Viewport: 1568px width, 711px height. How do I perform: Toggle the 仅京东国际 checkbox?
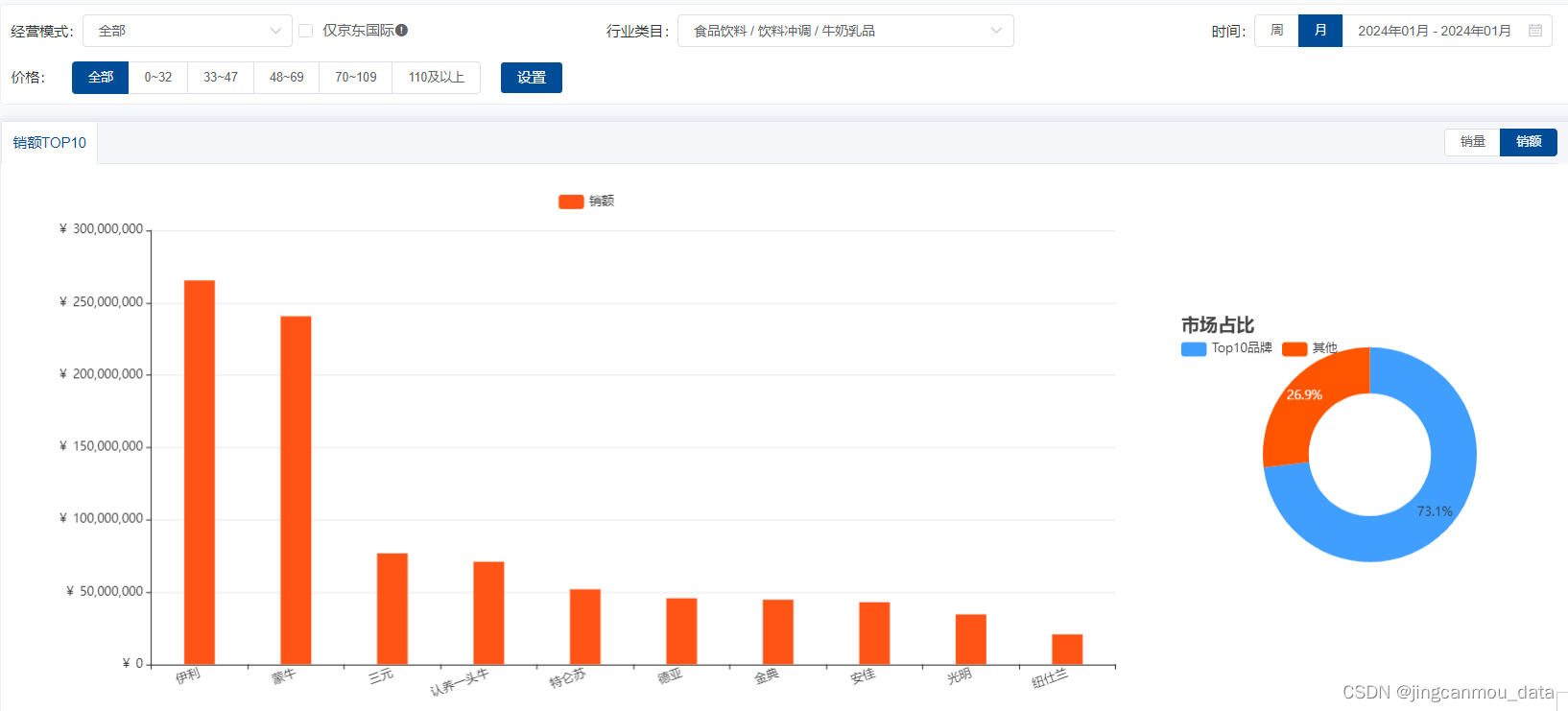pyautogui.click(x=306, y=31)
